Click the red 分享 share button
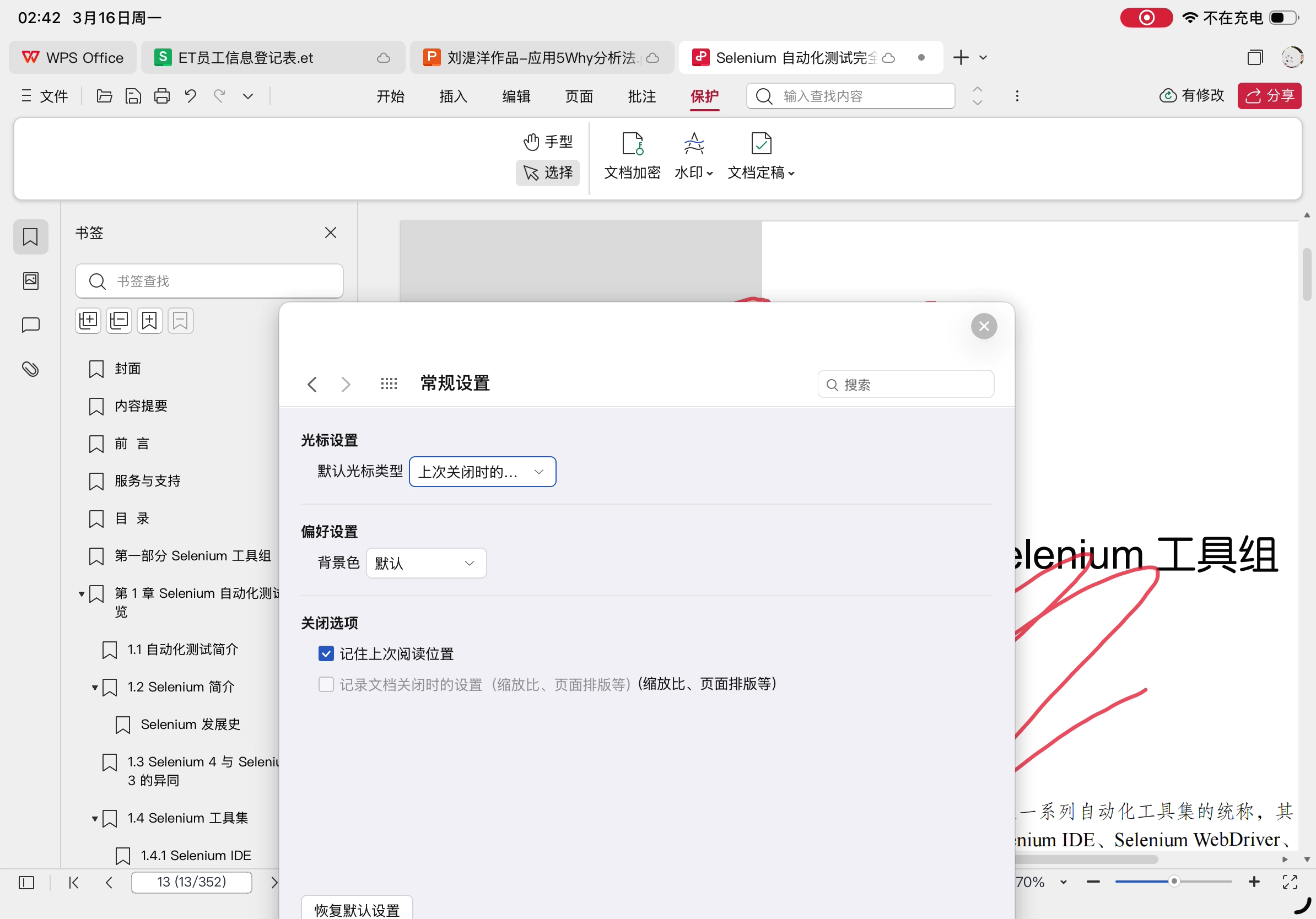This screenshot has width=1316, height=919. [x=1269, y=96]
